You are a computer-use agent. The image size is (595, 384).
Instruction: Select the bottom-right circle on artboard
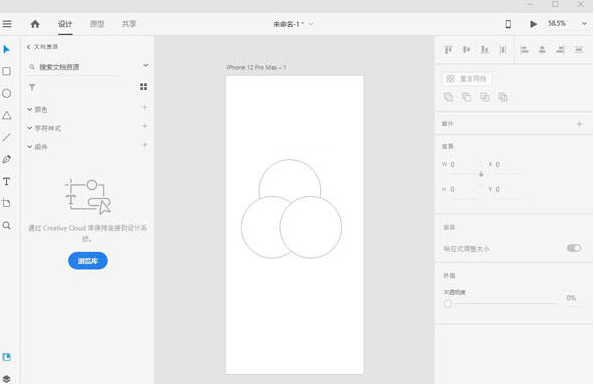(311, 227)
